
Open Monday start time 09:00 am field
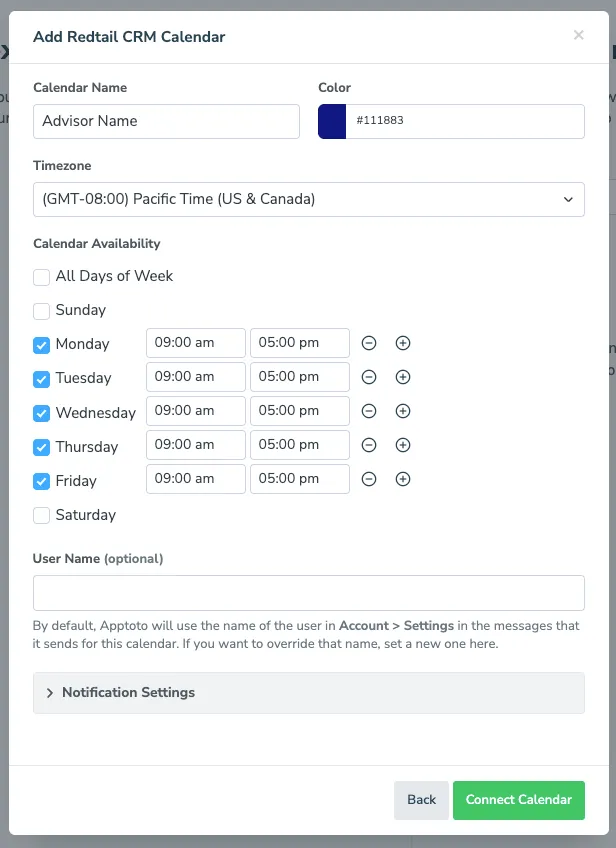pos(196,343)
